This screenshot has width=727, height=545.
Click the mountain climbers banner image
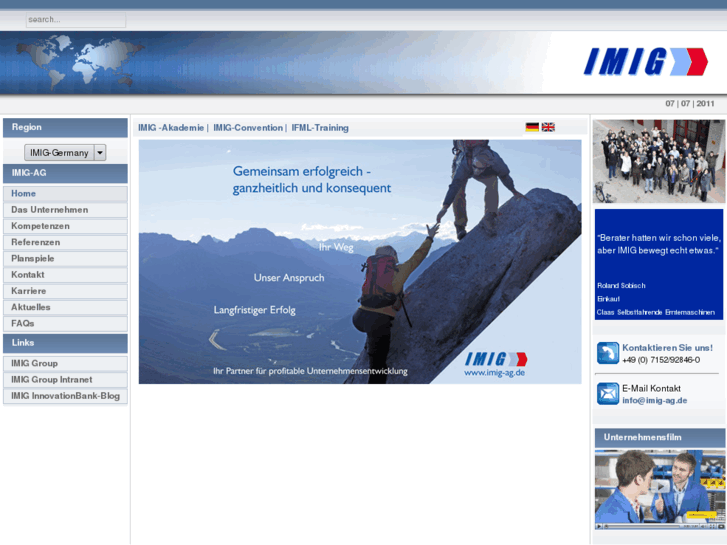[x=360, y=262]
